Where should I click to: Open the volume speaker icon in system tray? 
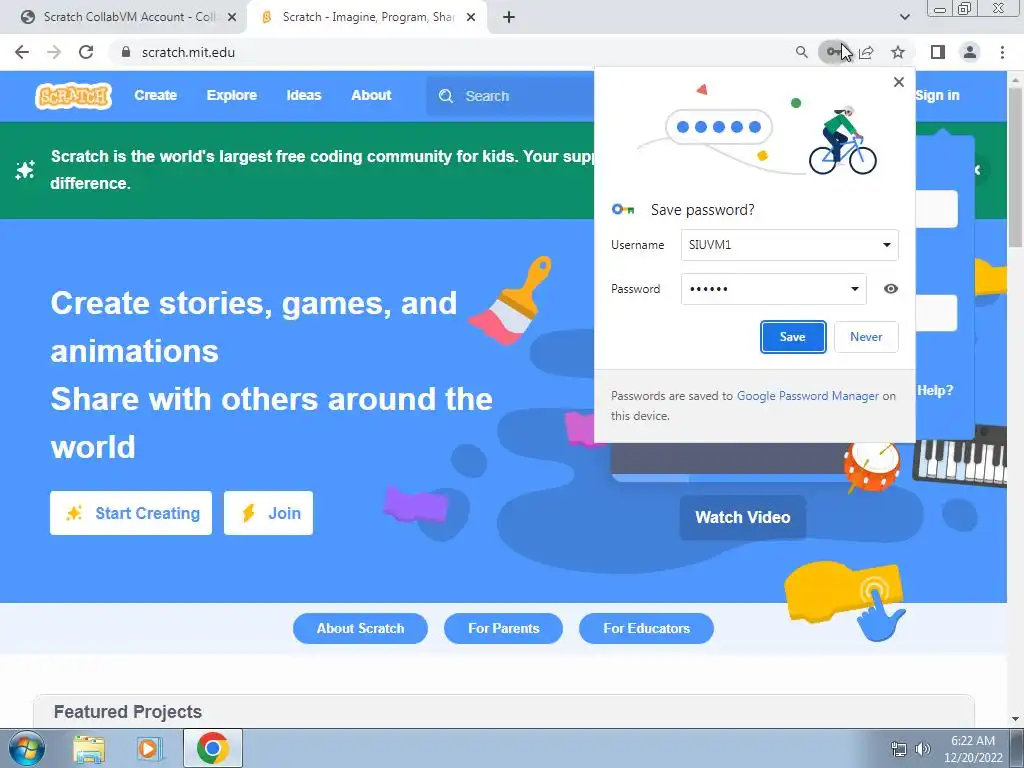point(923,749)
